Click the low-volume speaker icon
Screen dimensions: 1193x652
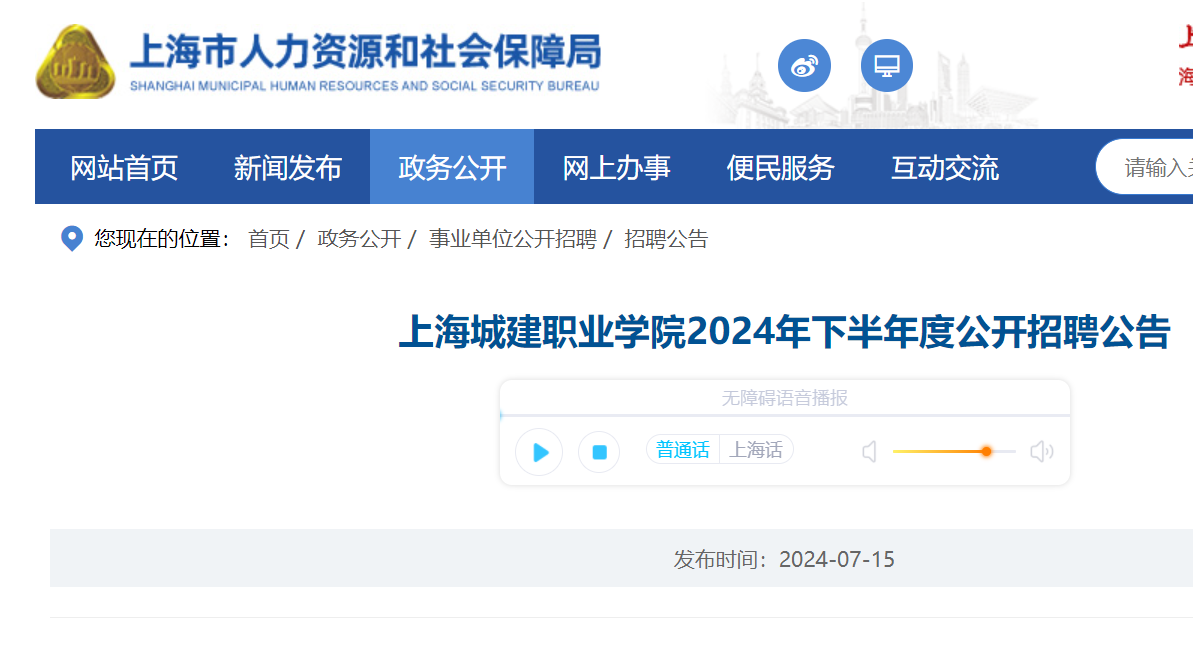870,452
